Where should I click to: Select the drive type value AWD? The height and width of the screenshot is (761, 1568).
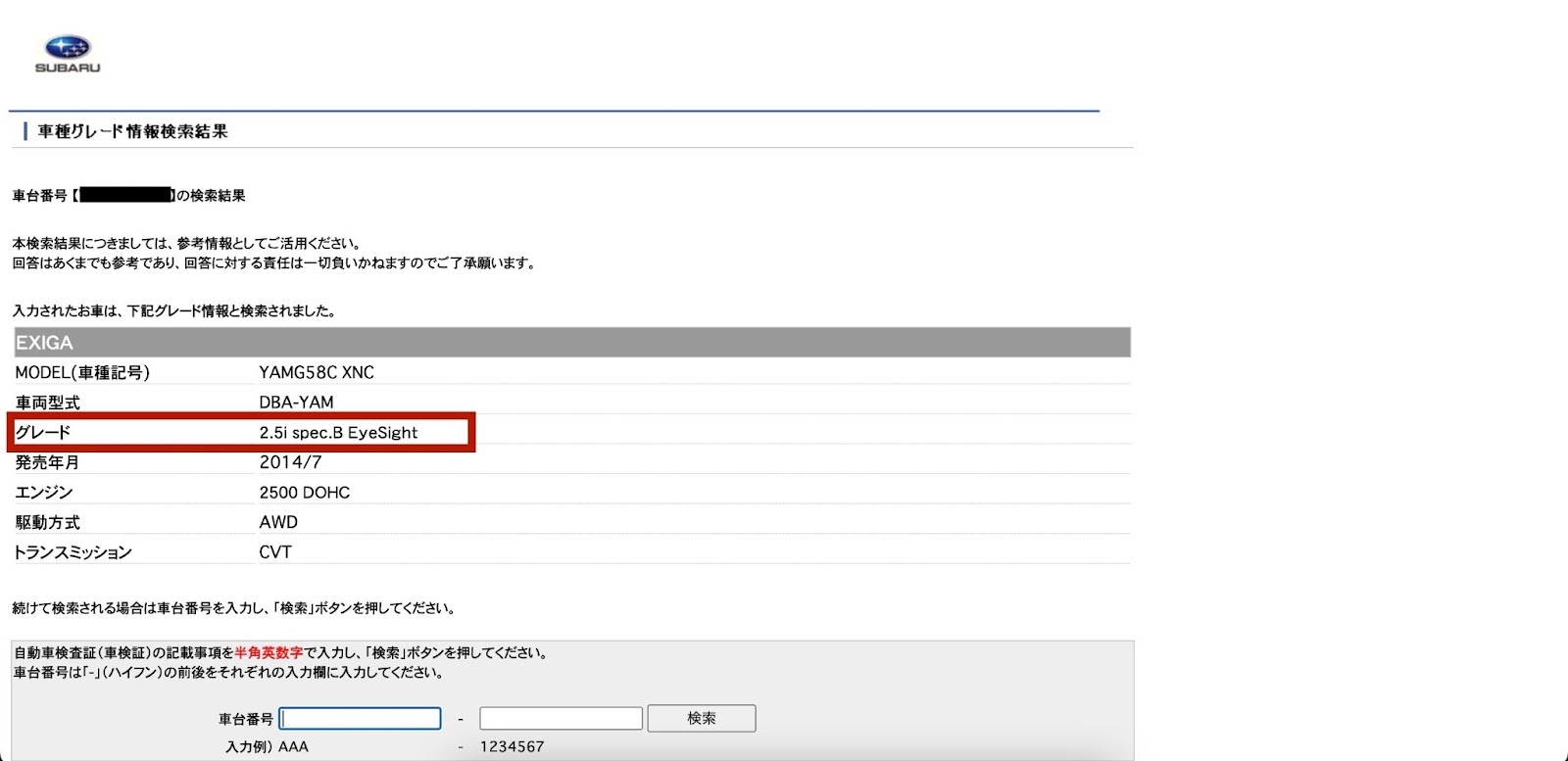pos(278,522)
